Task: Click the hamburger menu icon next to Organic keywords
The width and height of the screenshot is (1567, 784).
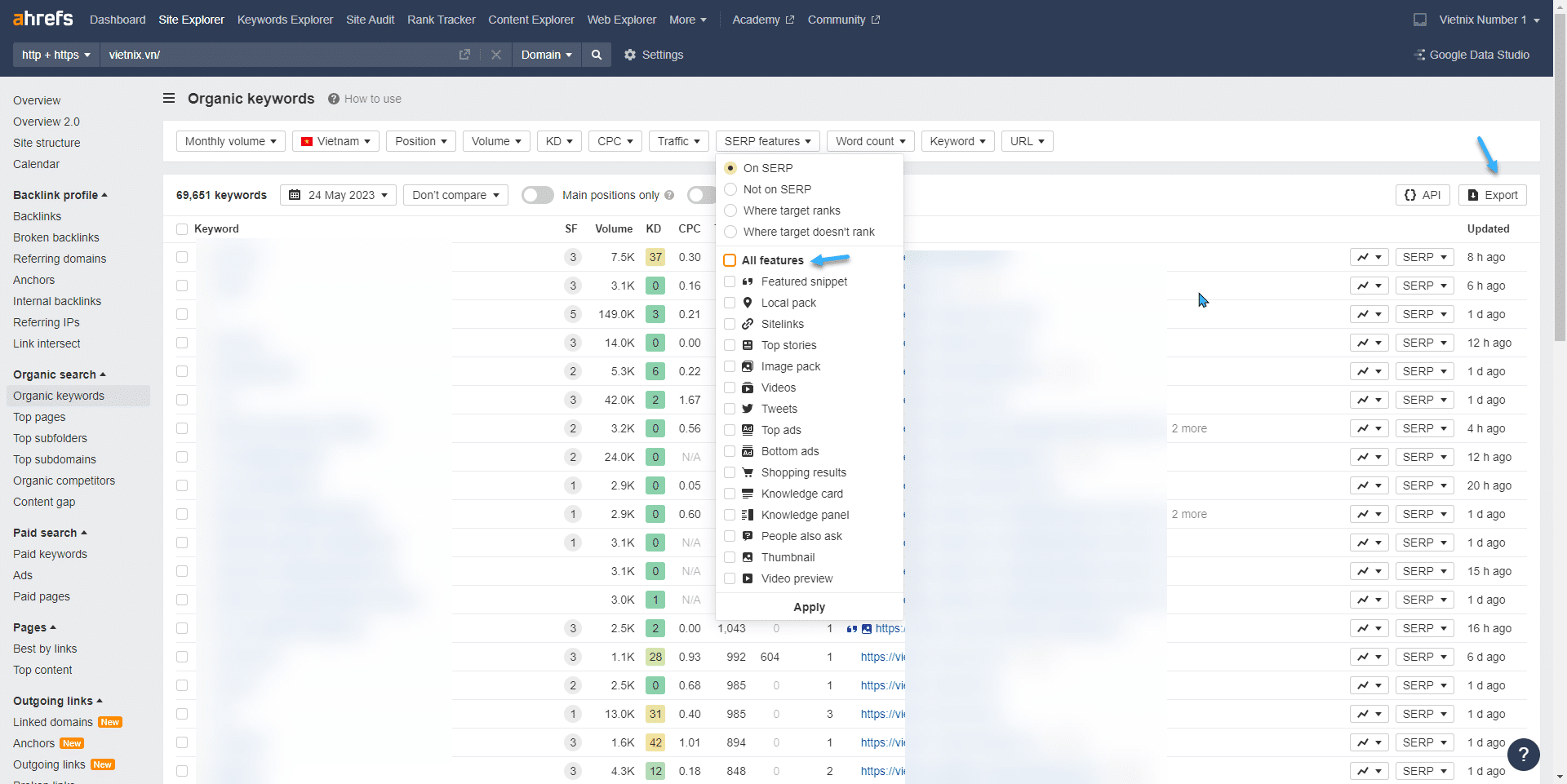Action: [x=169, y=98]
